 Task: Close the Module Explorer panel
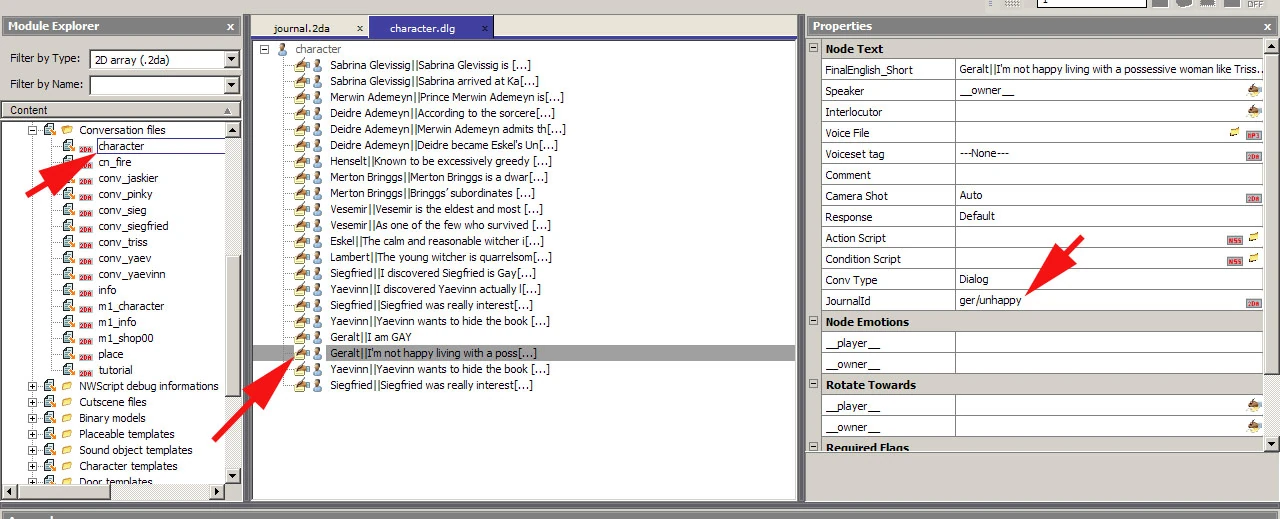tap(230, 26)
